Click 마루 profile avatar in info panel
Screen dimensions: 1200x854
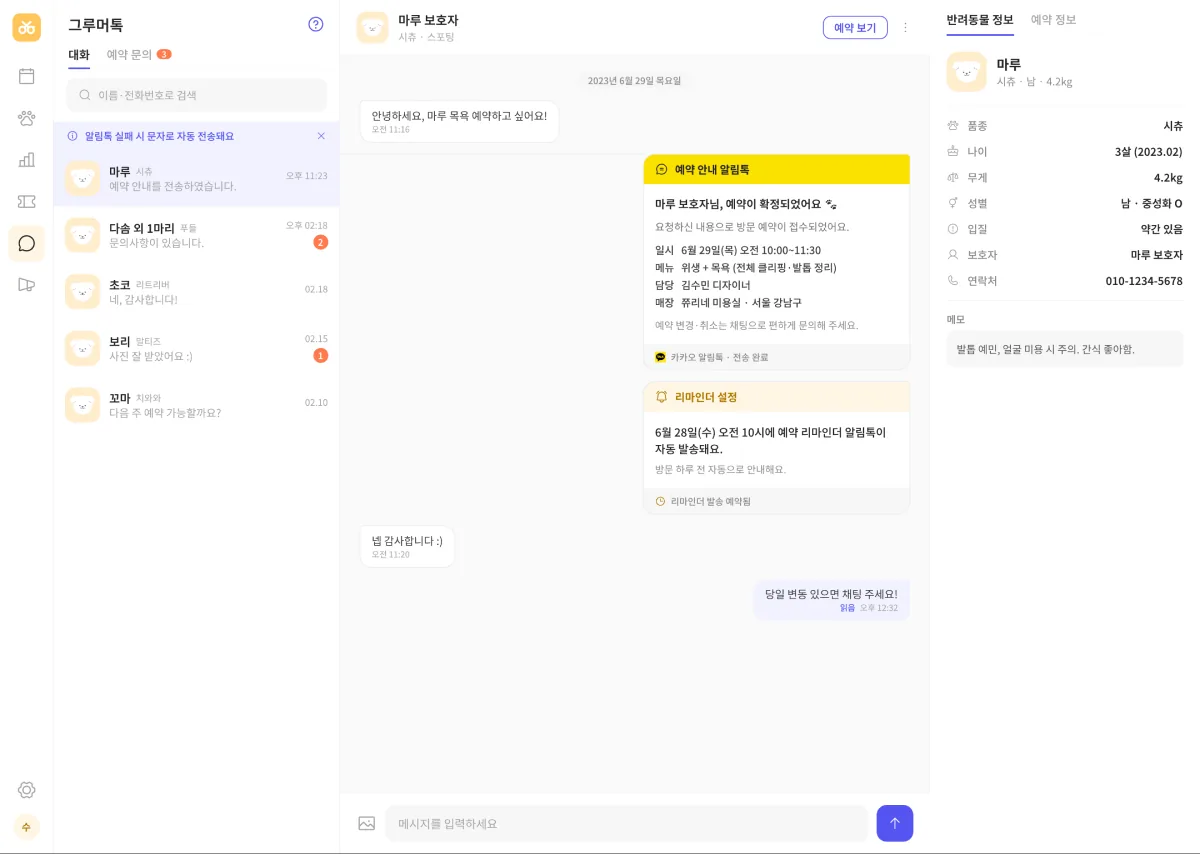966,72
